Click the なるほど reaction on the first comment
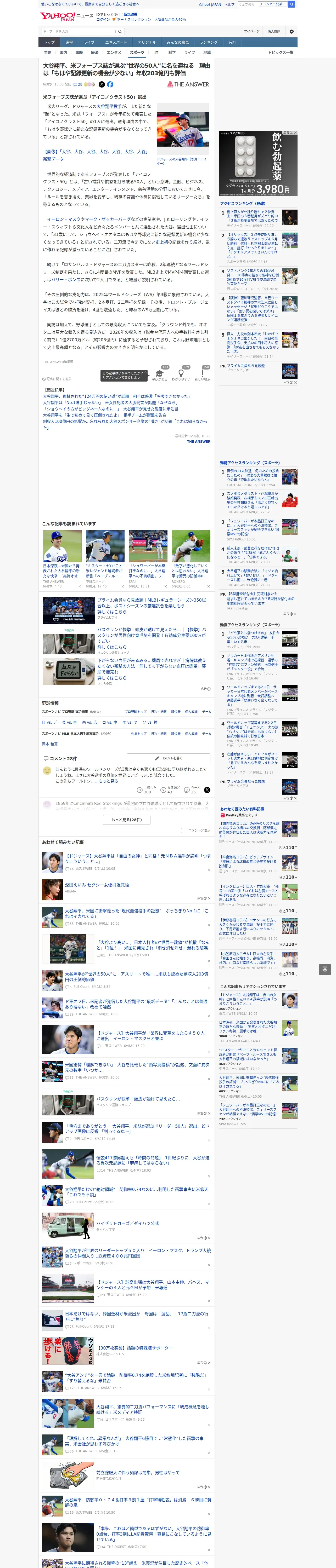 (170, 789)
